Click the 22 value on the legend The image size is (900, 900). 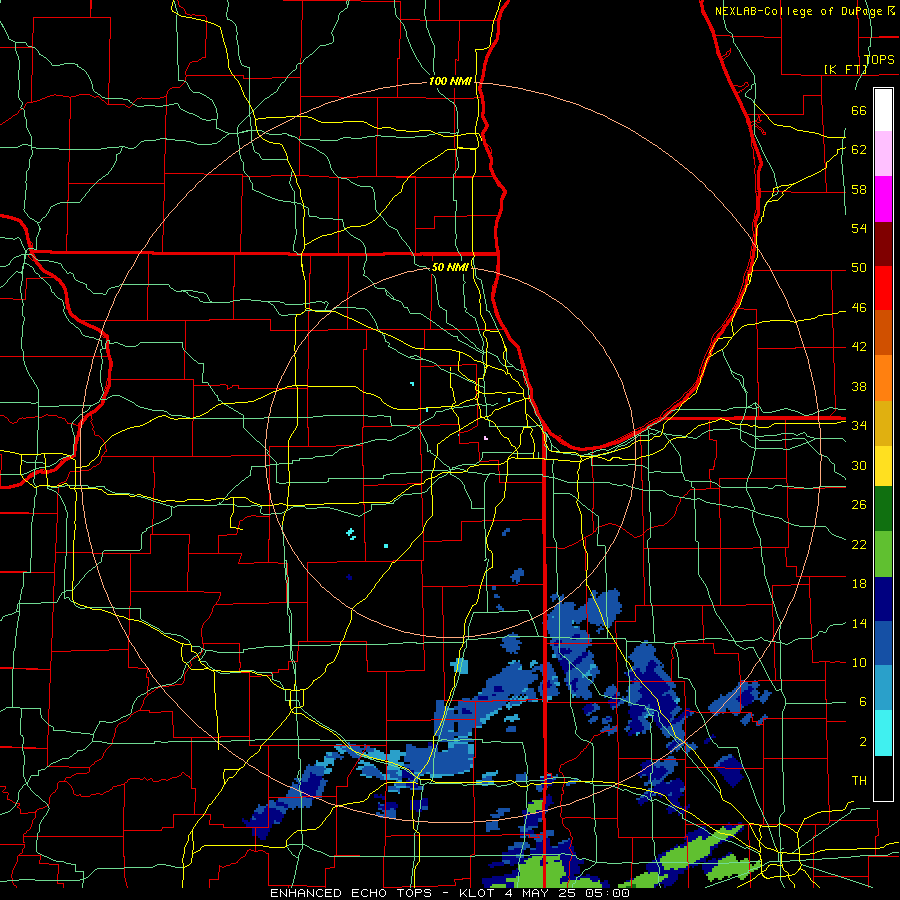click(859, 544)
